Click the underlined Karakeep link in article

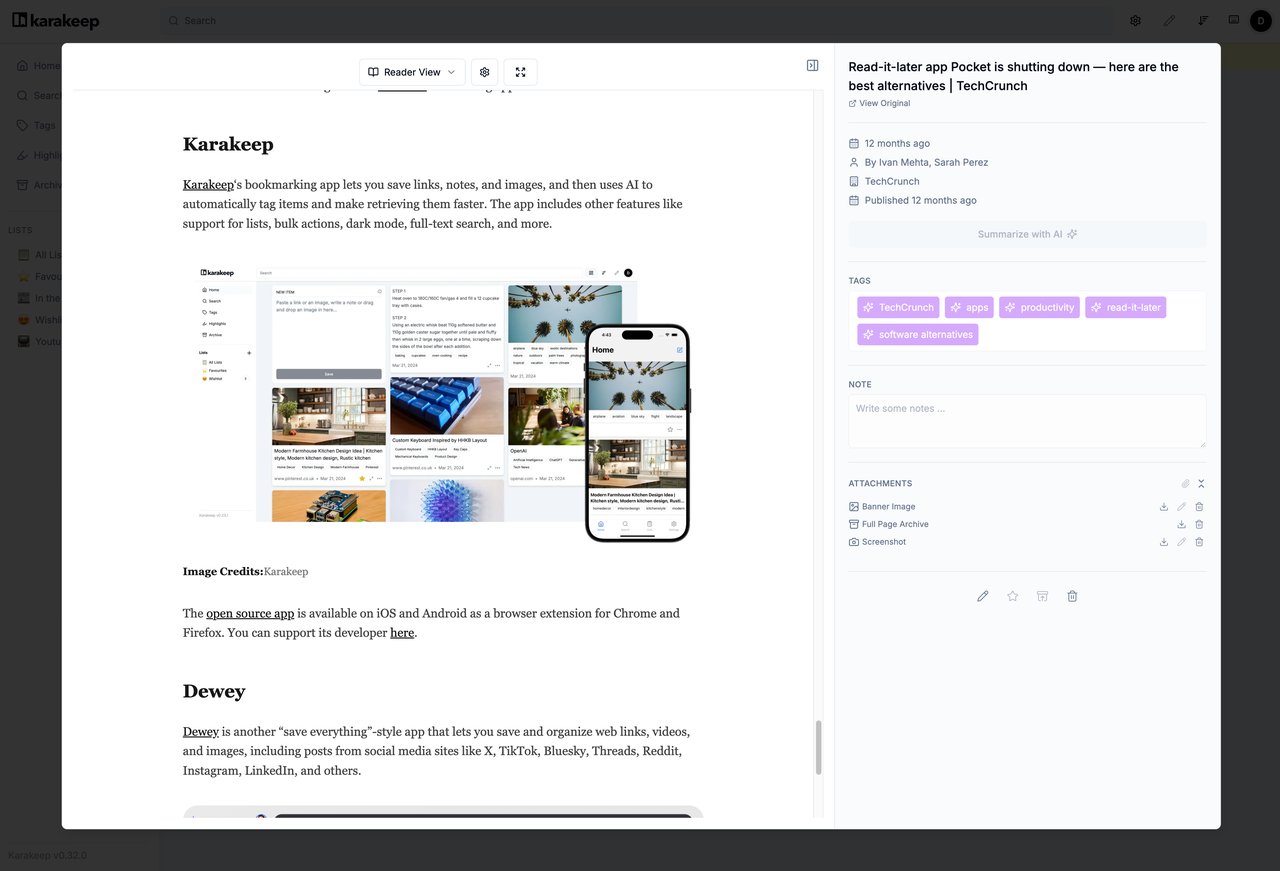tap(208, 185)
